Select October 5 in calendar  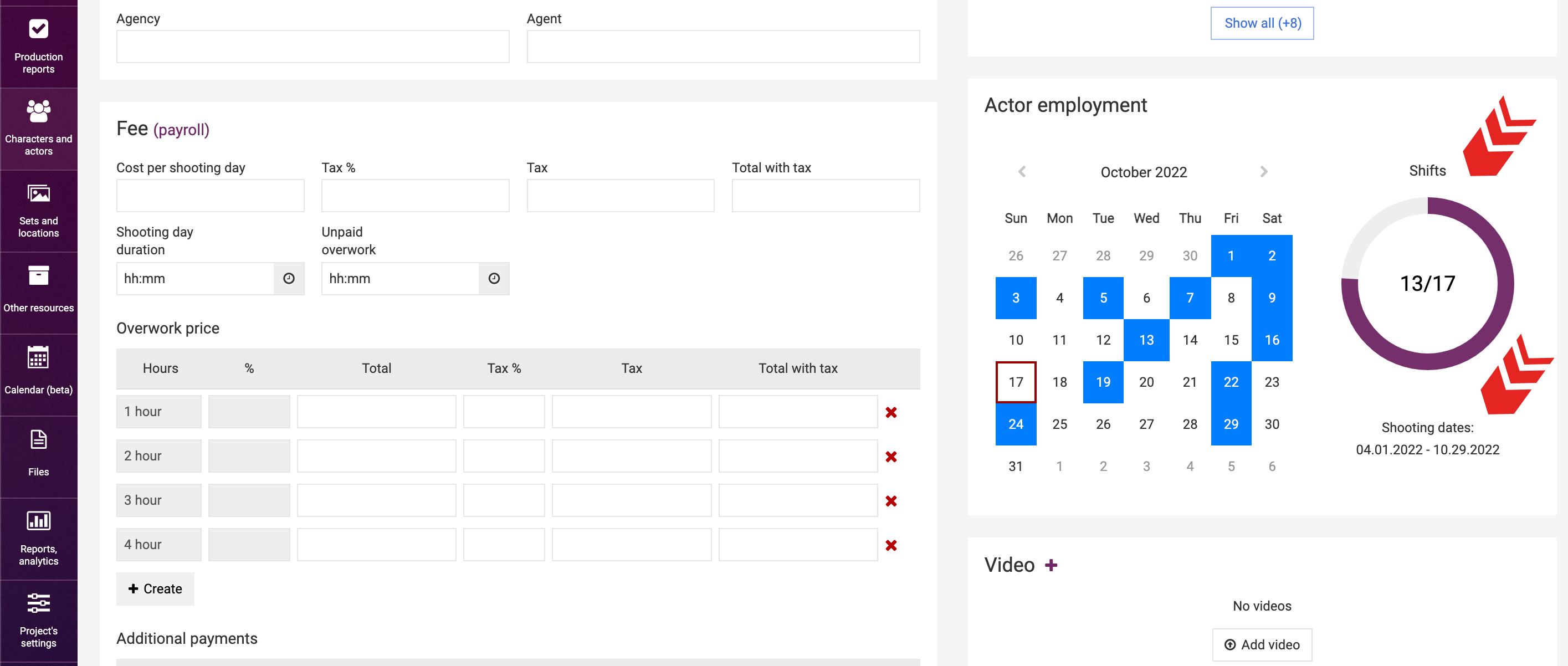[1103, 298]
